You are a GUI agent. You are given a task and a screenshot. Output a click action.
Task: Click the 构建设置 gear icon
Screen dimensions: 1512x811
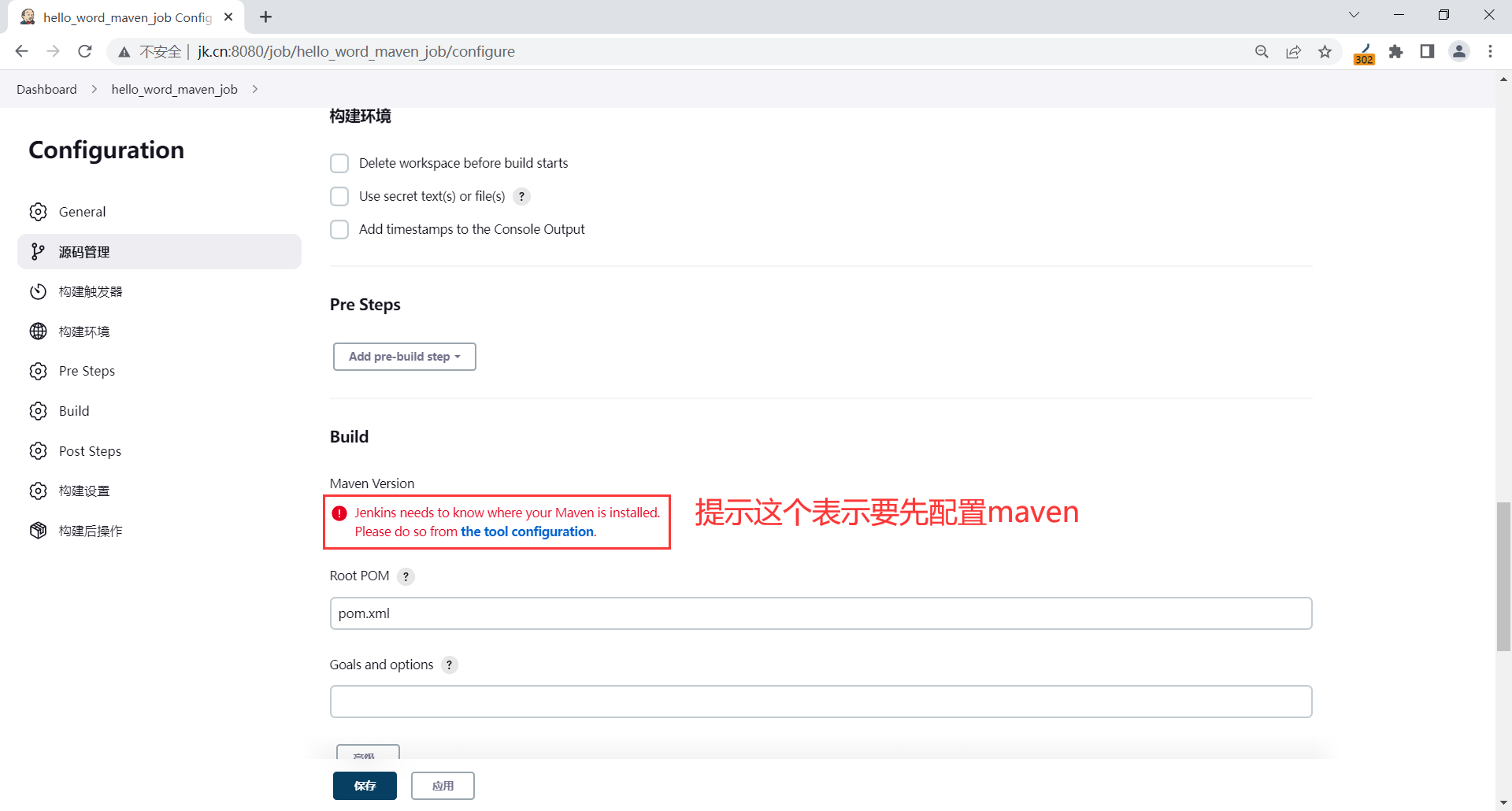(39, 491)
